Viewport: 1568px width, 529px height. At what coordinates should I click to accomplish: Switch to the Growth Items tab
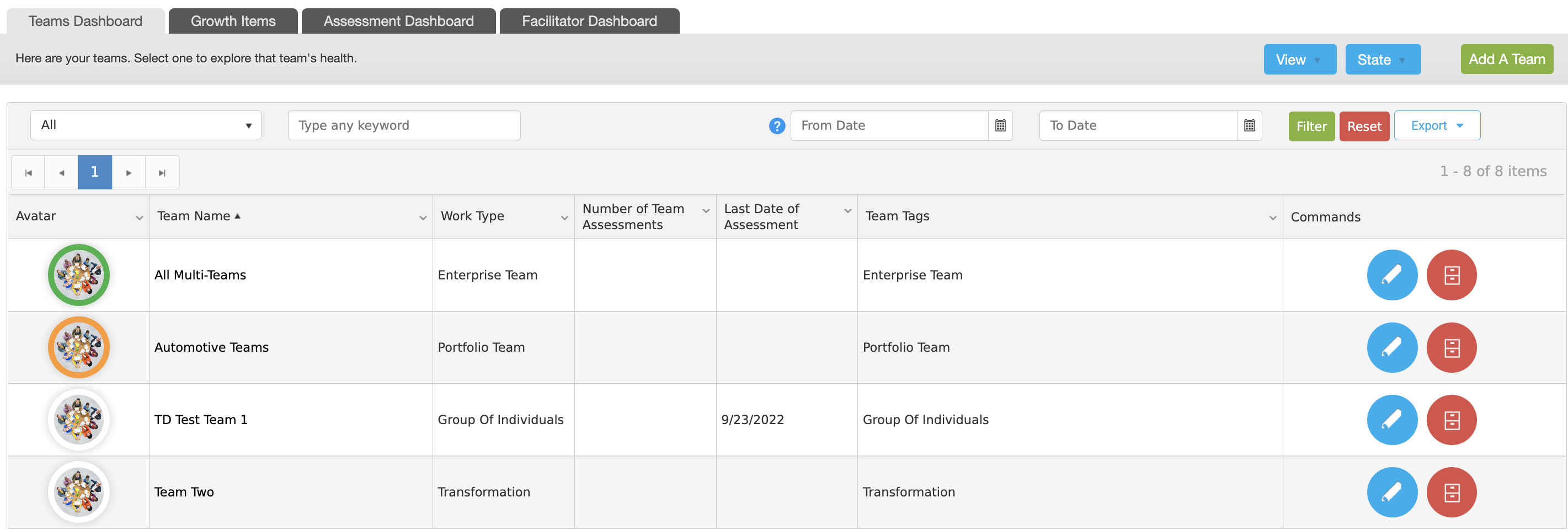[233, 22]
